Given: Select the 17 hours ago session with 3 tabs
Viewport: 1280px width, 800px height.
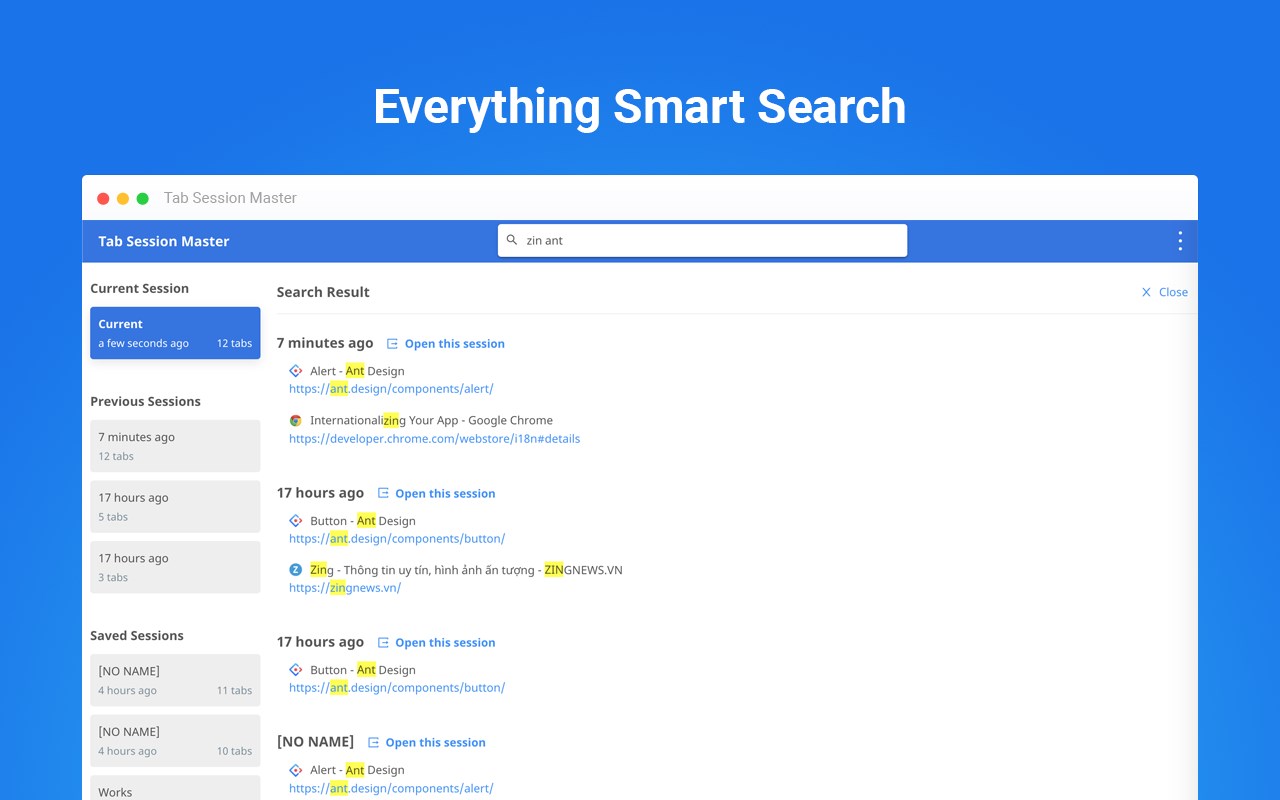Looking at the screenshot, I should coord(175,567).
